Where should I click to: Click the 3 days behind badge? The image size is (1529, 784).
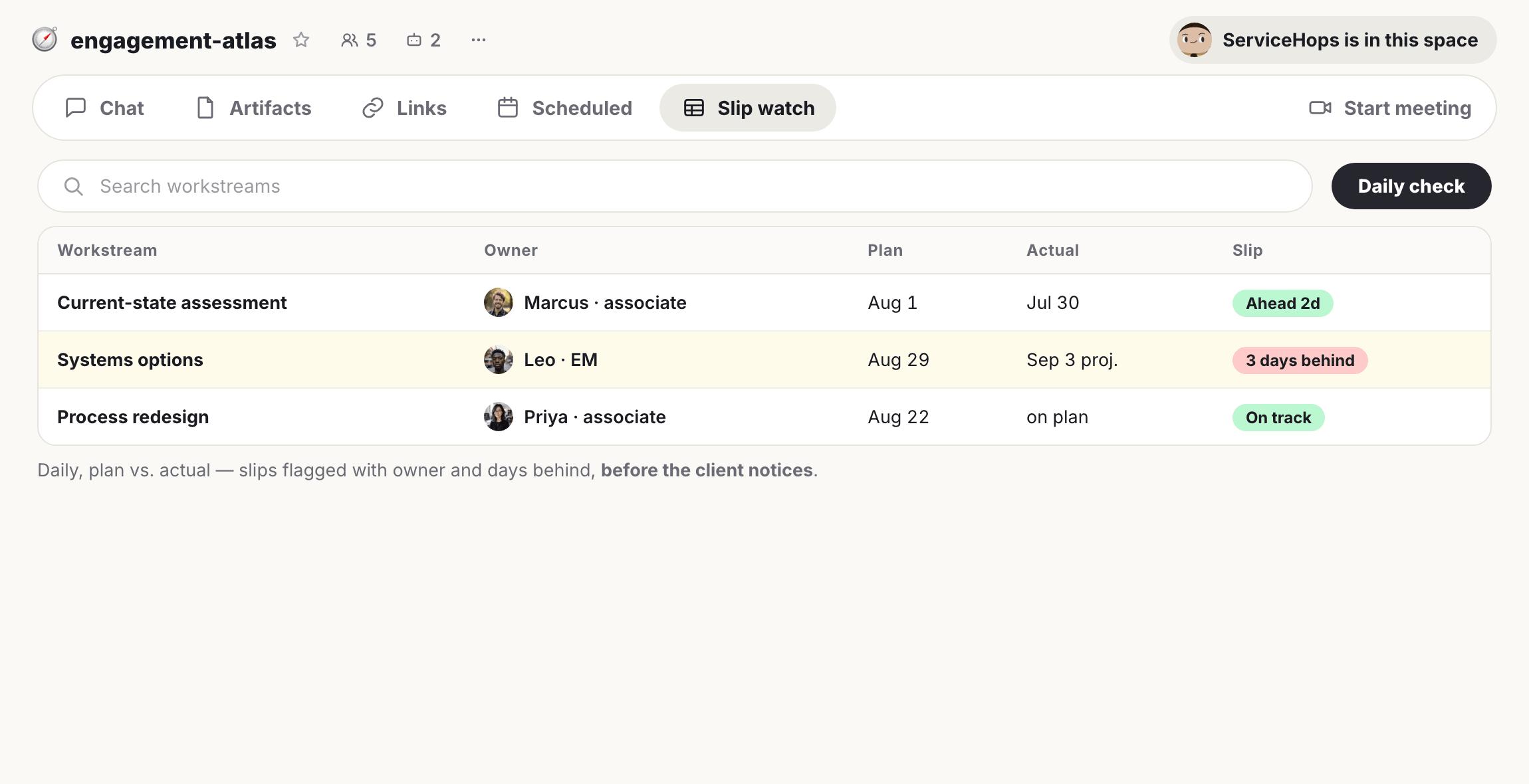pos(1300,360)
